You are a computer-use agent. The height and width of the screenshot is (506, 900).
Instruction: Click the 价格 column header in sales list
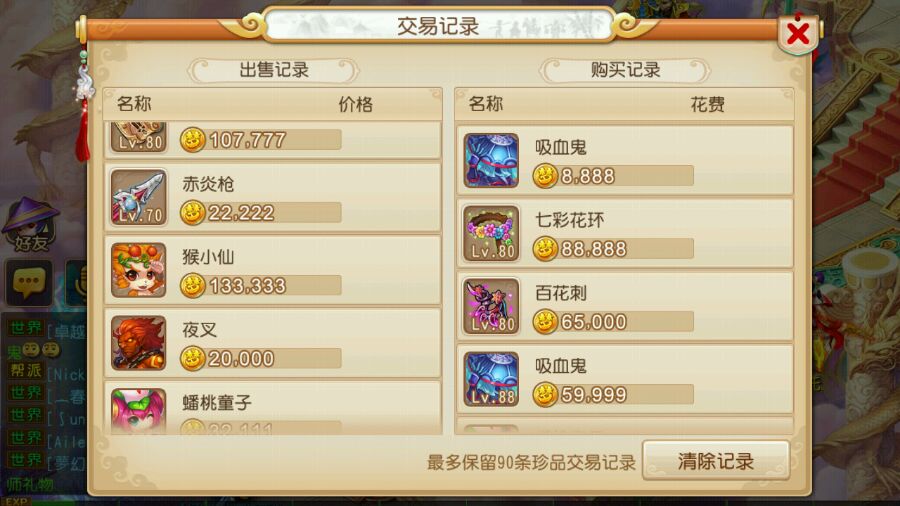(355, 104)
